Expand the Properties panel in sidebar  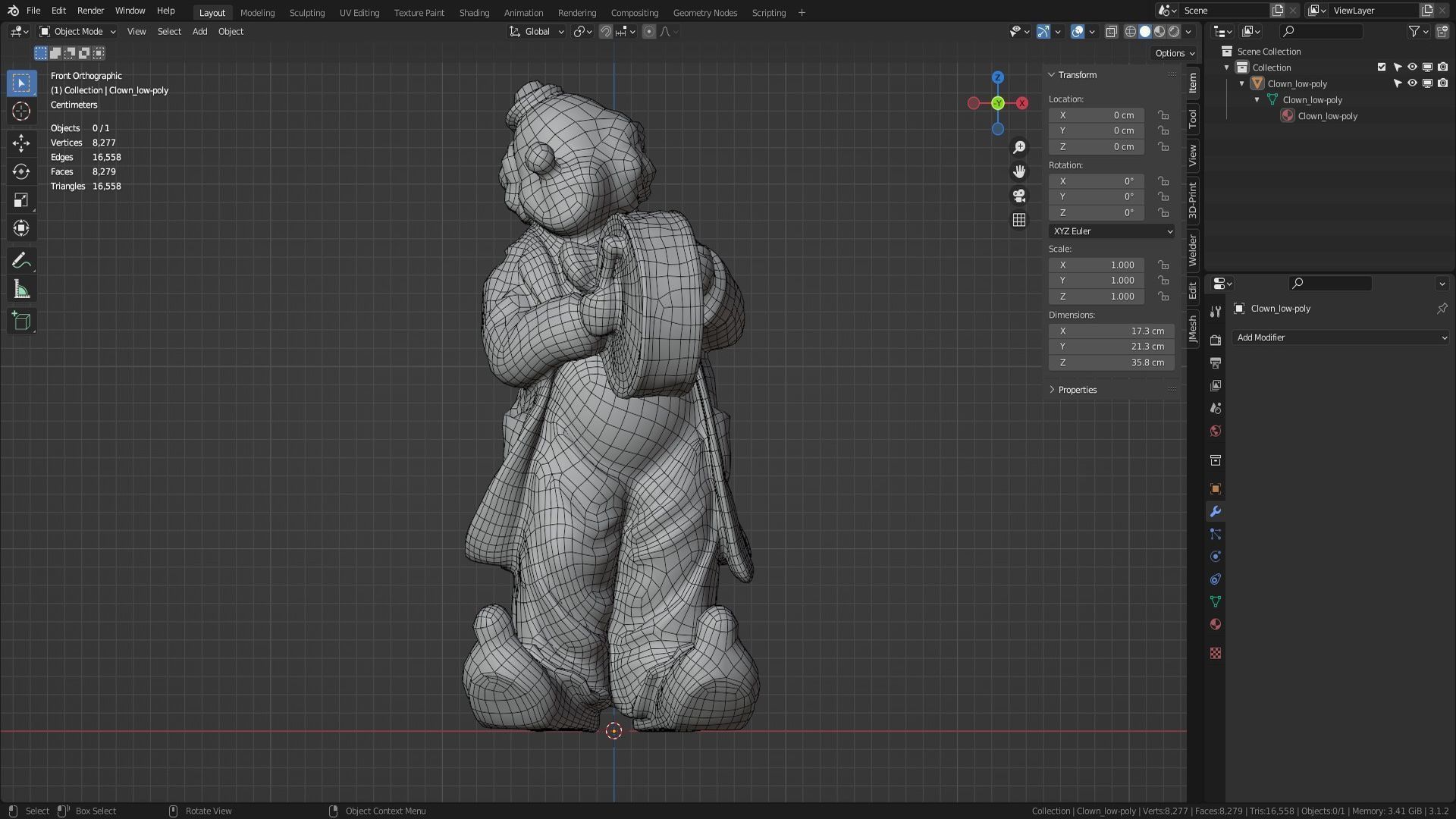[x=1077, y=390]
